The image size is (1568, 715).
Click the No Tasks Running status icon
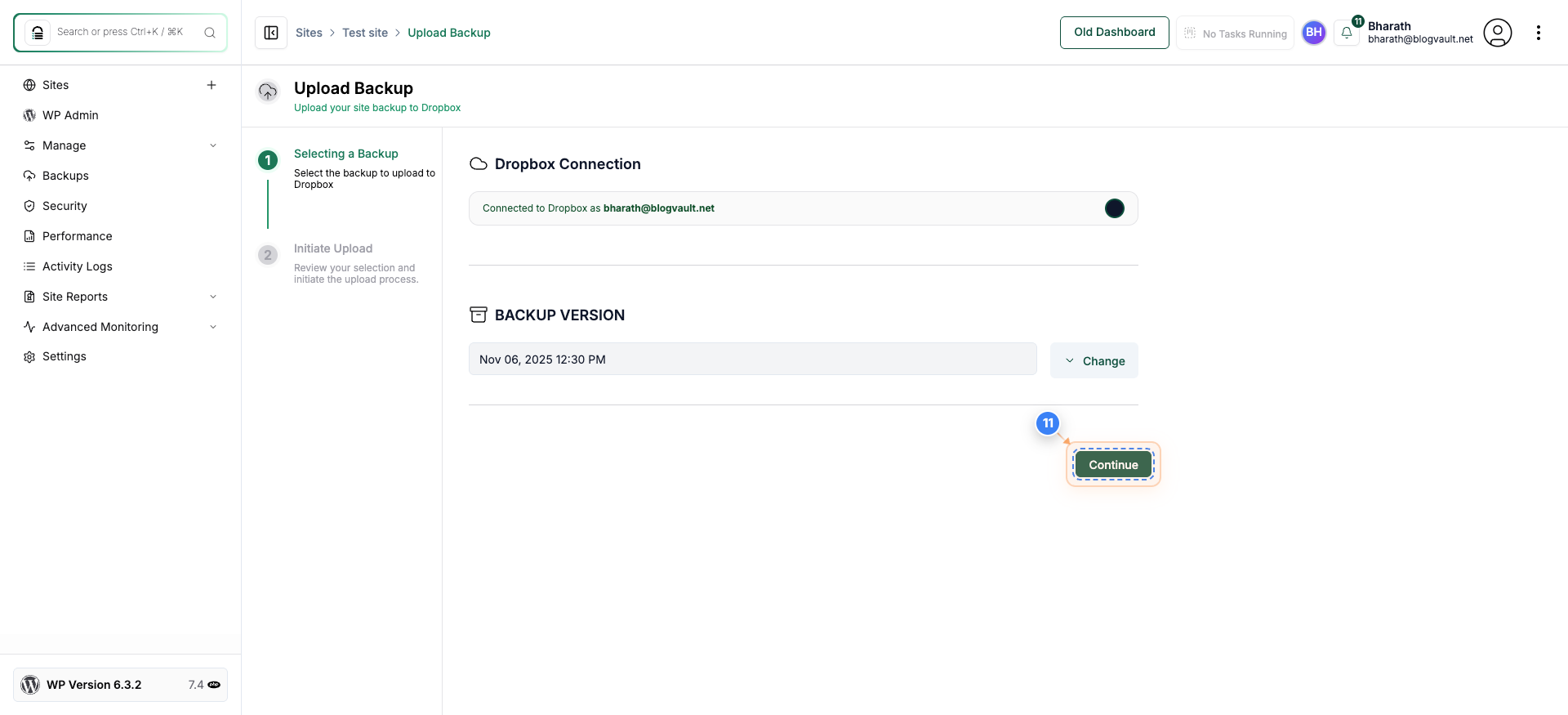tap(1190, 34)
